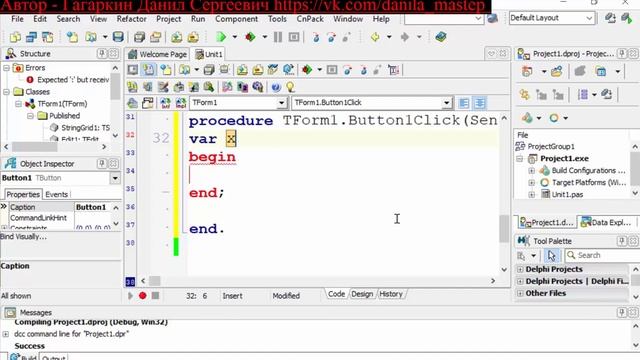Expand Unit1.pas node in Project Manager
The height and width of the screenshot is (360, 640).
coord(531,195)
